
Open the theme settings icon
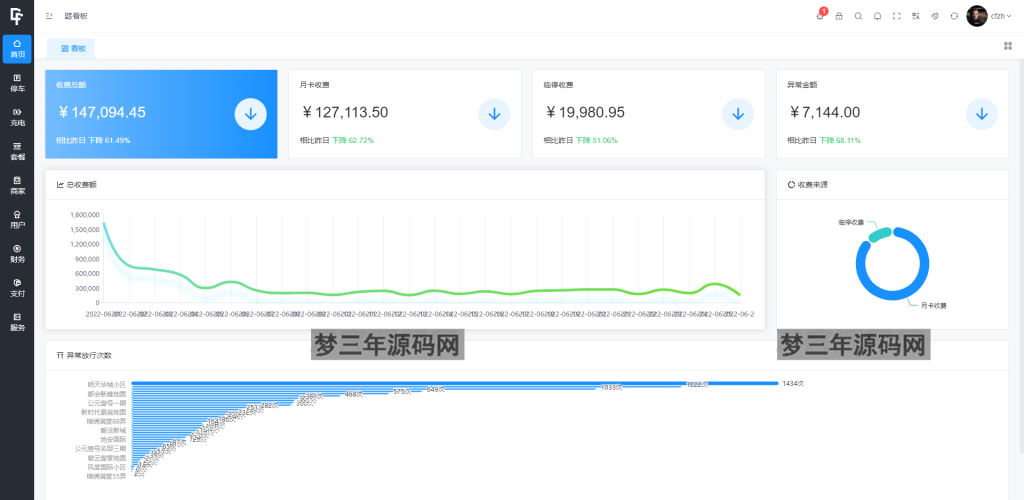(935, 16)
